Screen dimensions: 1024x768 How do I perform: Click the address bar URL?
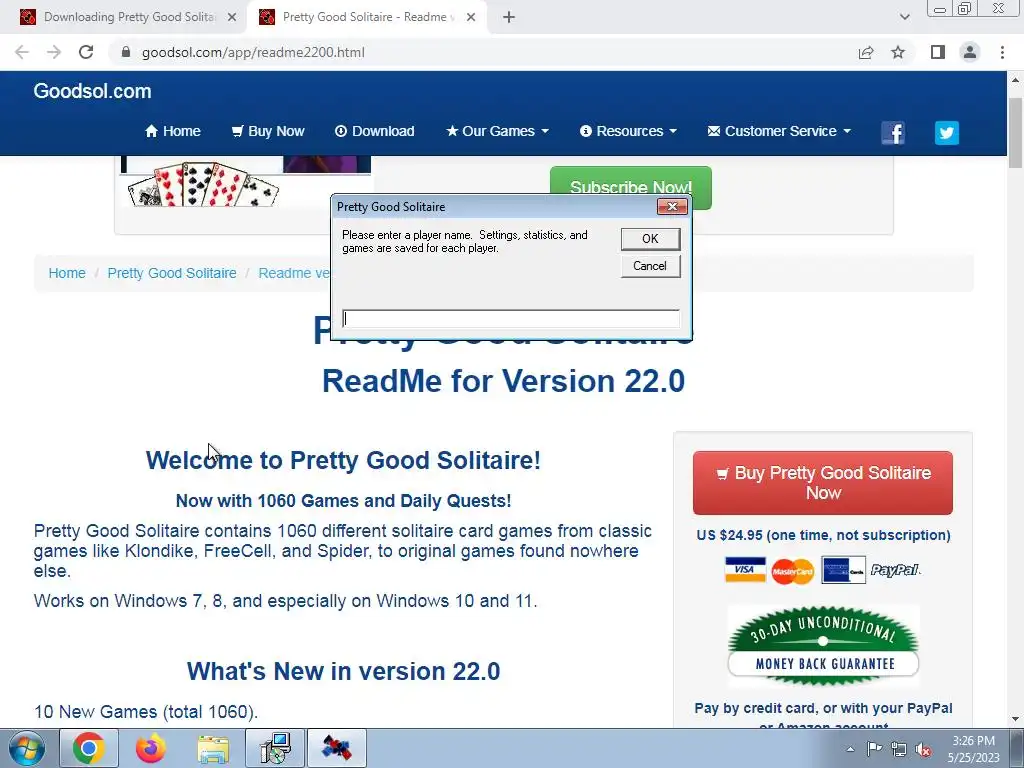coord(253,52)
